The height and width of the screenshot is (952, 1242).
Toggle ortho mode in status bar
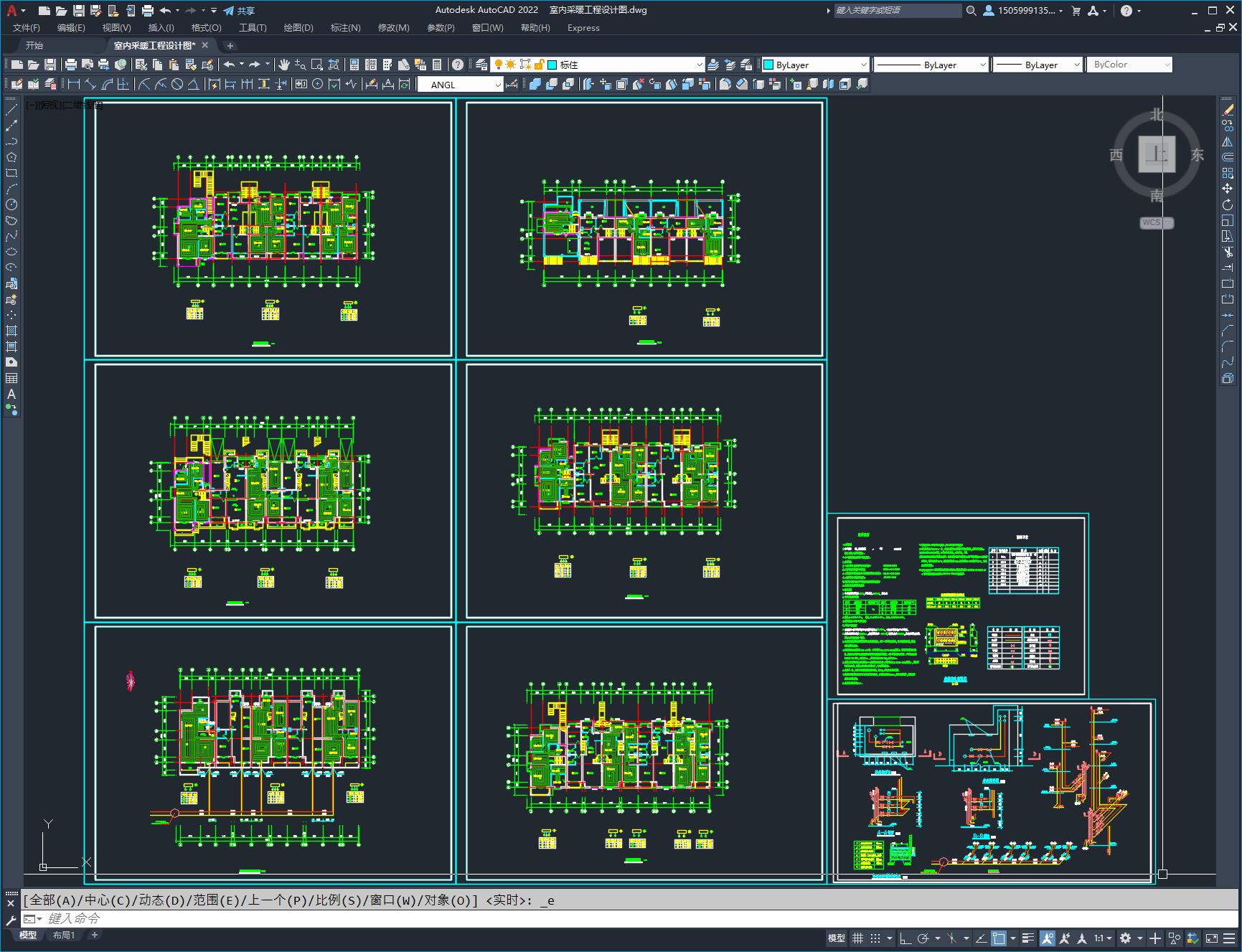[x=905, y=938]
